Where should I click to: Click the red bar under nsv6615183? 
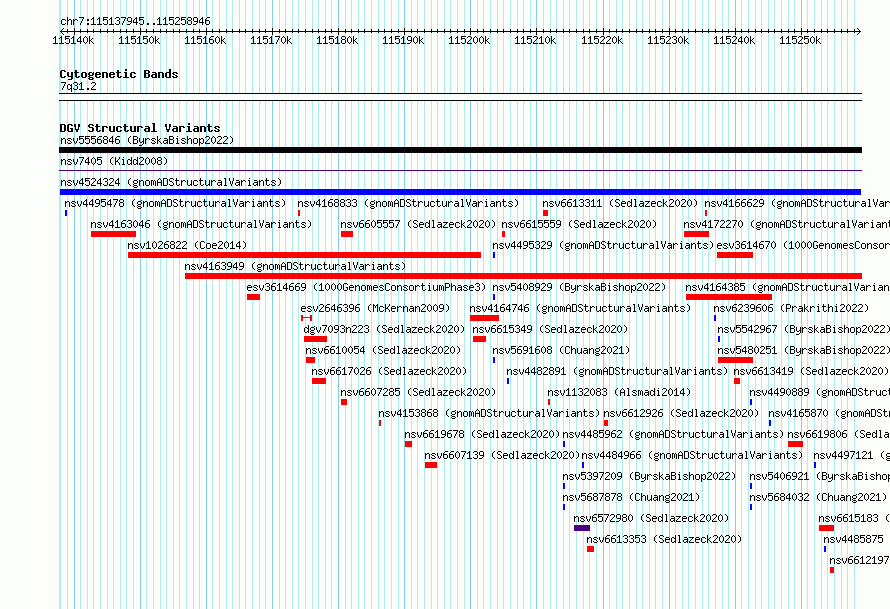[826, 528]
